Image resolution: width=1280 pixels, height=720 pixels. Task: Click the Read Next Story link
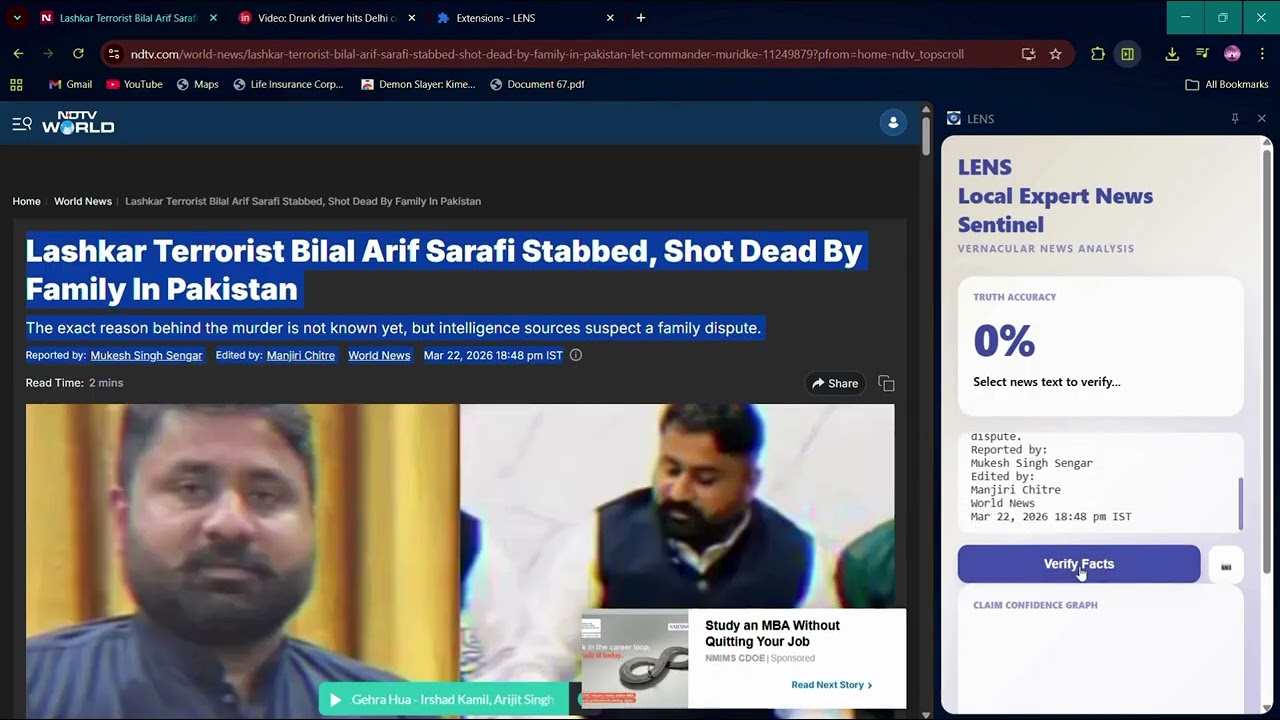click(x=832, y=685)
